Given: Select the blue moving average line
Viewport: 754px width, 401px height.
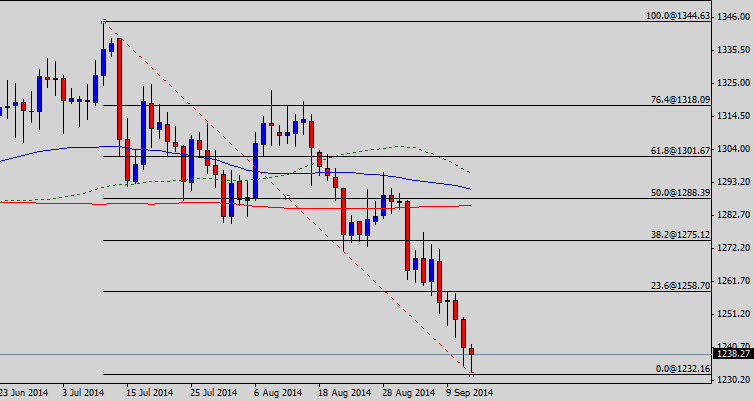Looking at the screenshot, I should [x=60, y=150].
